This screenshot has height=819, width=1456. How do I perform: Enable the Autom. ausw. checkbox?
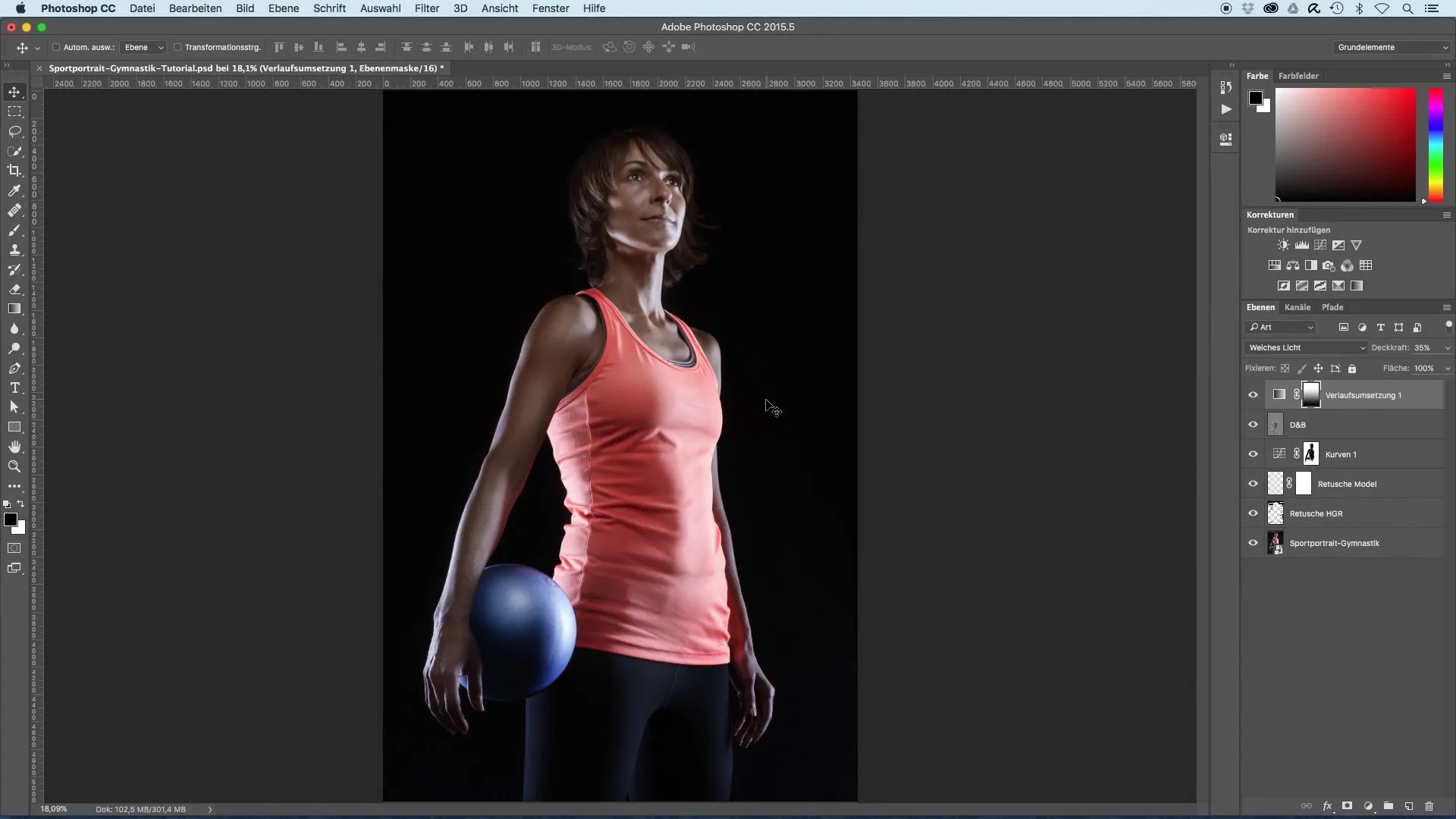pos(55,47)
